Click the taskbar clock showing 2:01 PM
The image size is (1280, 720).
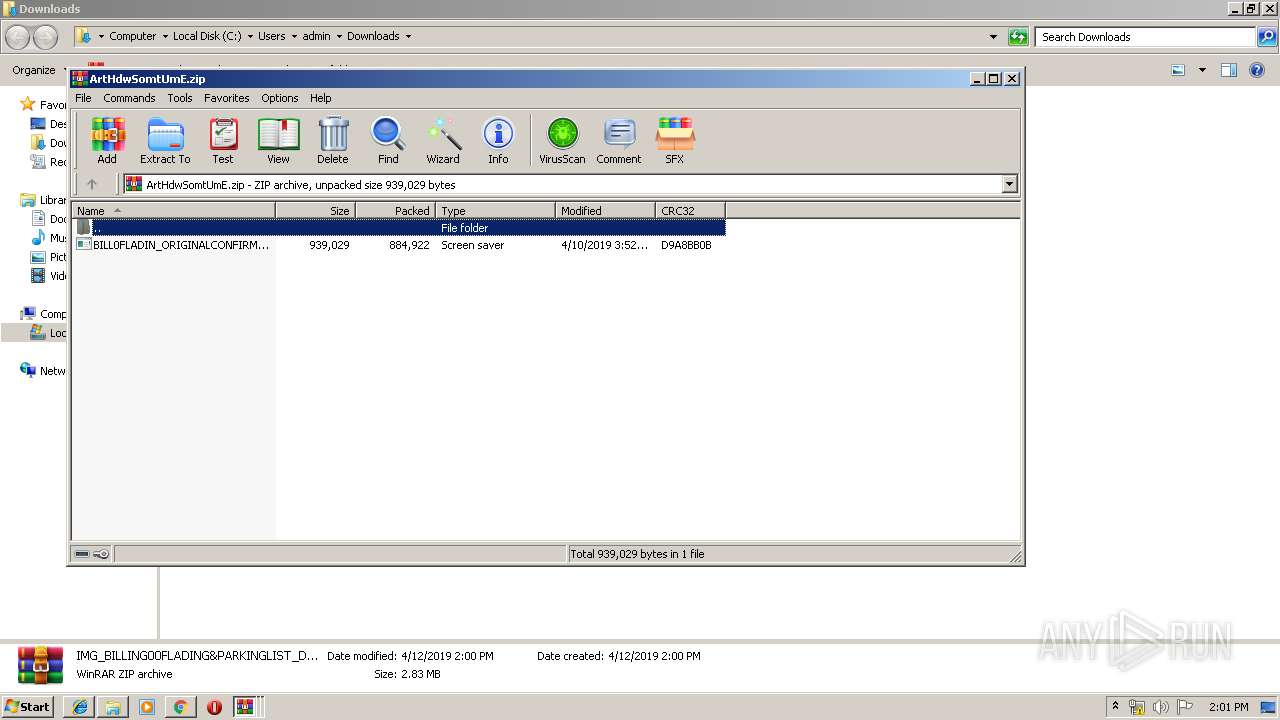(x=1228, y=707)
